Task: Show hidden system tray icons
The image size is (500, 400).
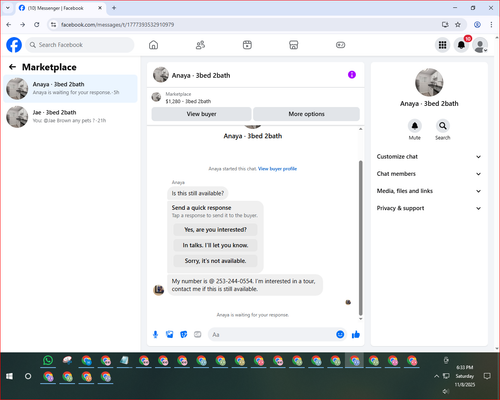Action: [x=436, y=376]
